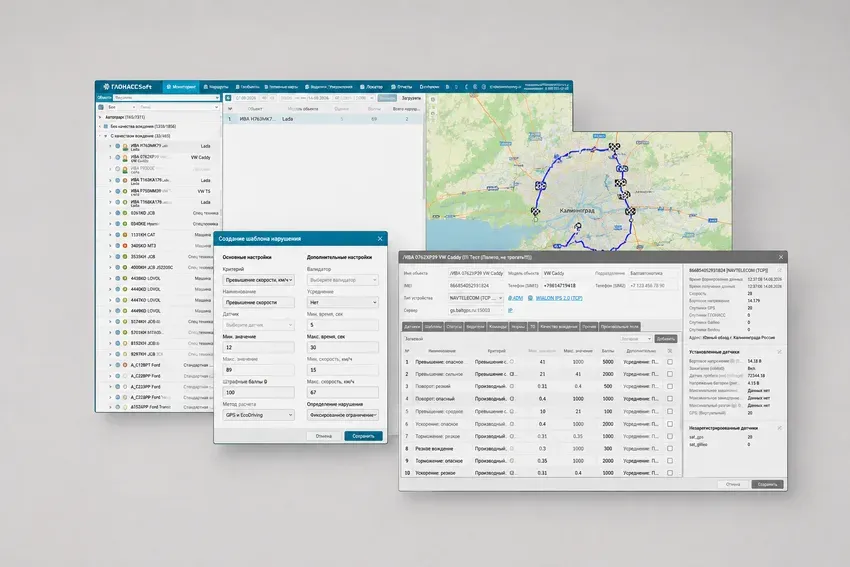Click the driver icon on the VW Caddy row
This screenshot has height=567, width=850.
point(125,158)
